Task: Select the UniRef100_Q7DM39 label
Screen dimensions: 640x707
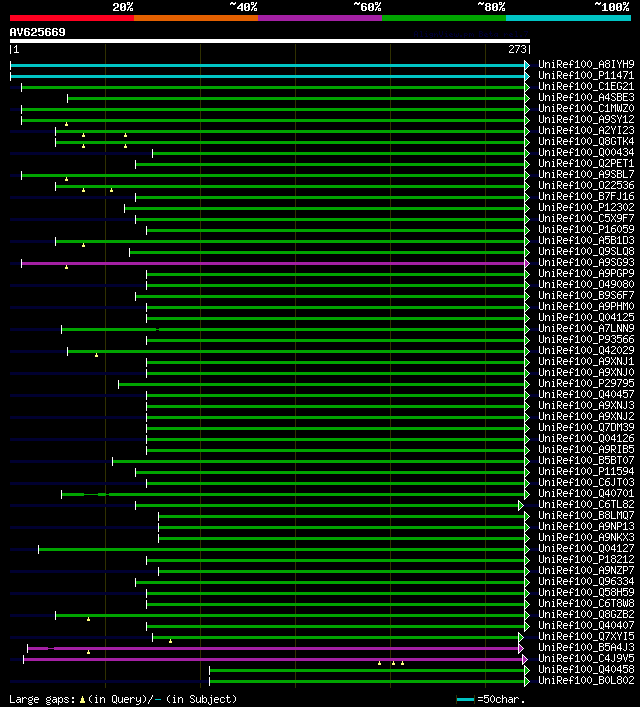Action: [586, 427]
